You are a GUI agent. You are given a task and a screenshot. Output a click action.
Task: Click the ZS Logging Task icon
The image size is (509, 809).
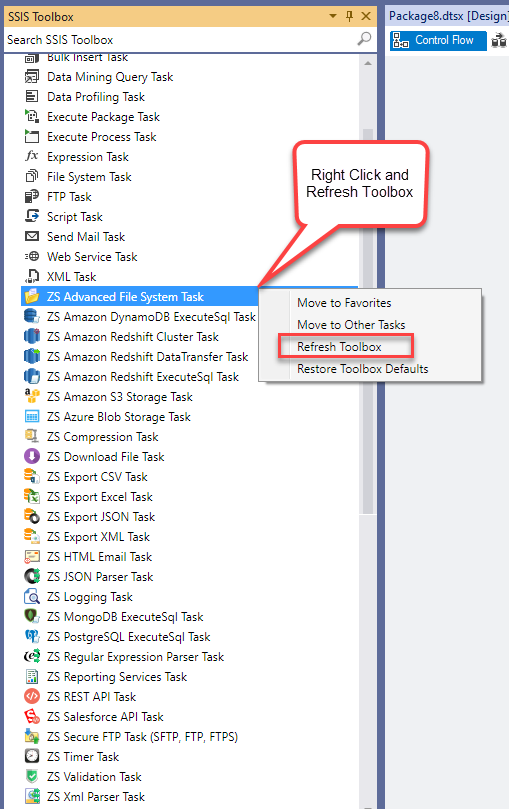(32, 596)
